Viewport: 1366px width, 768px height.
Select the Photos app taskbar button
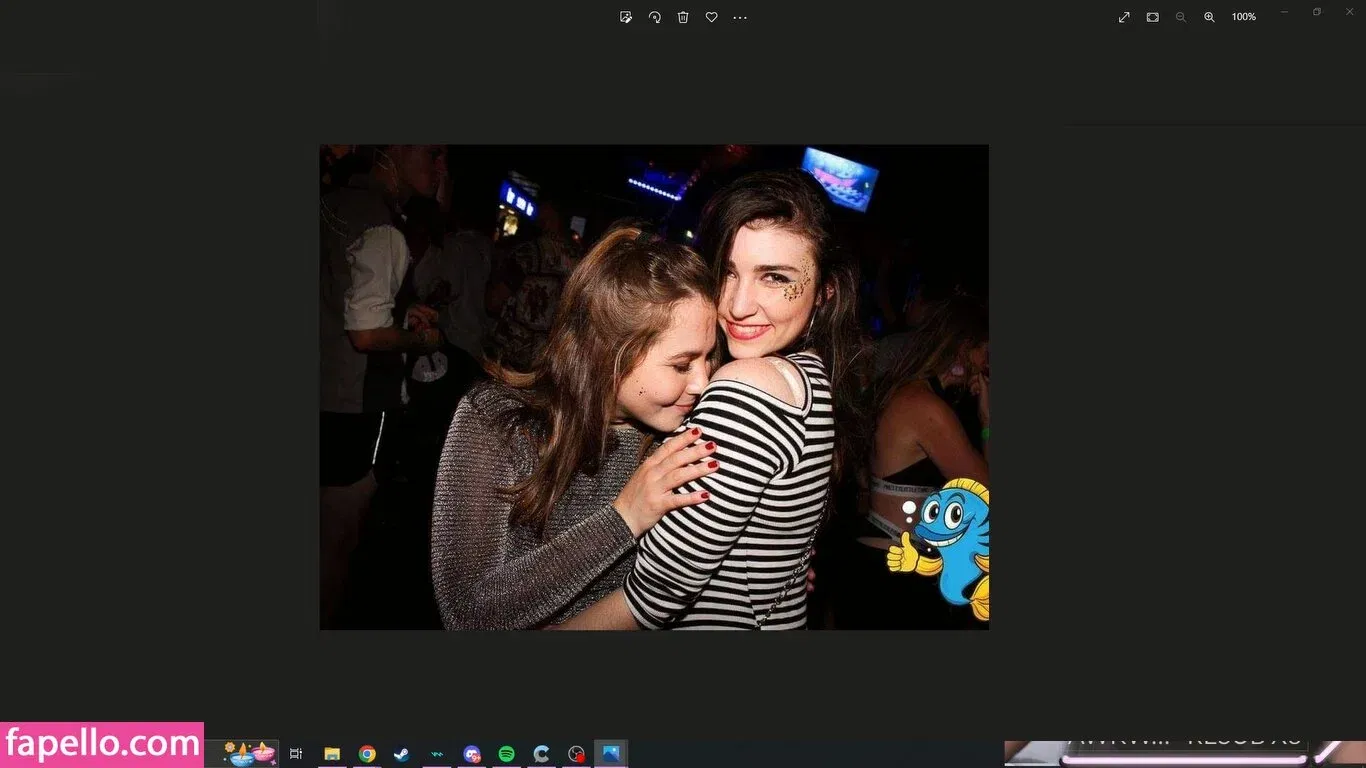611,754
